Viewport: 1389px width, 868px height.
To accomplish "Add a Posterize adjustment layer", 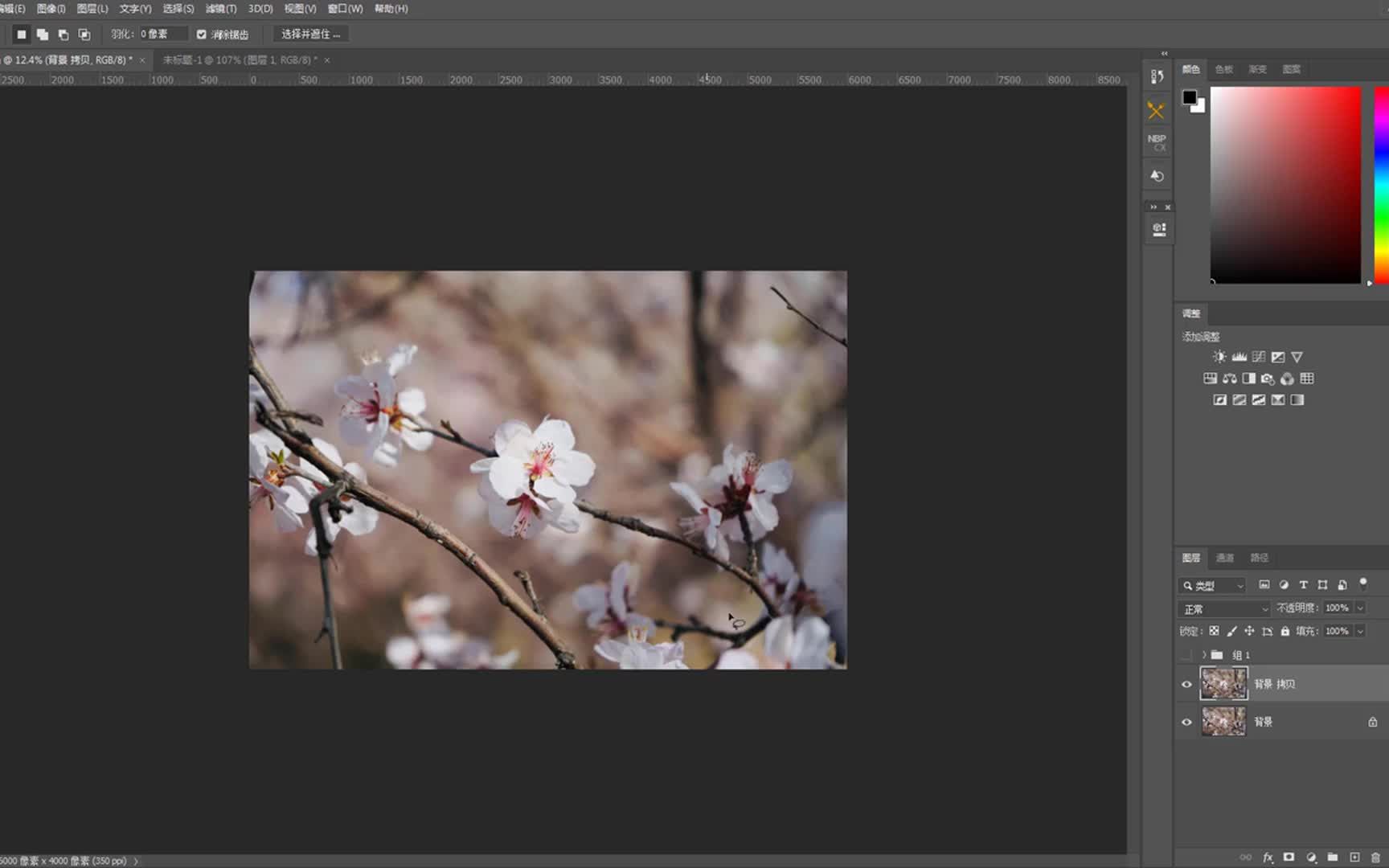I will pyautogui.click(x=1239, y=400).
